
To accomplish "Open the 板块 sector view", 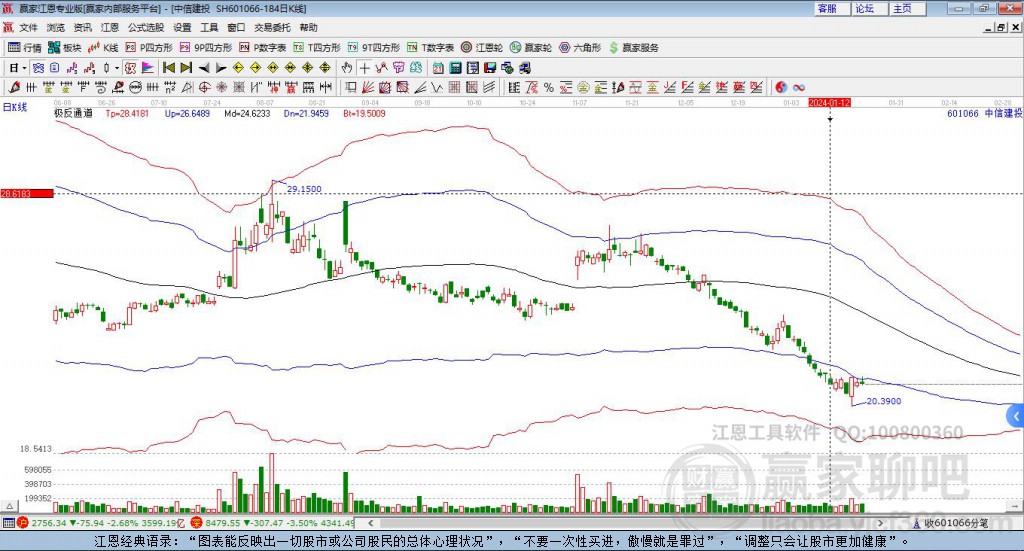I will pos(65,48).
